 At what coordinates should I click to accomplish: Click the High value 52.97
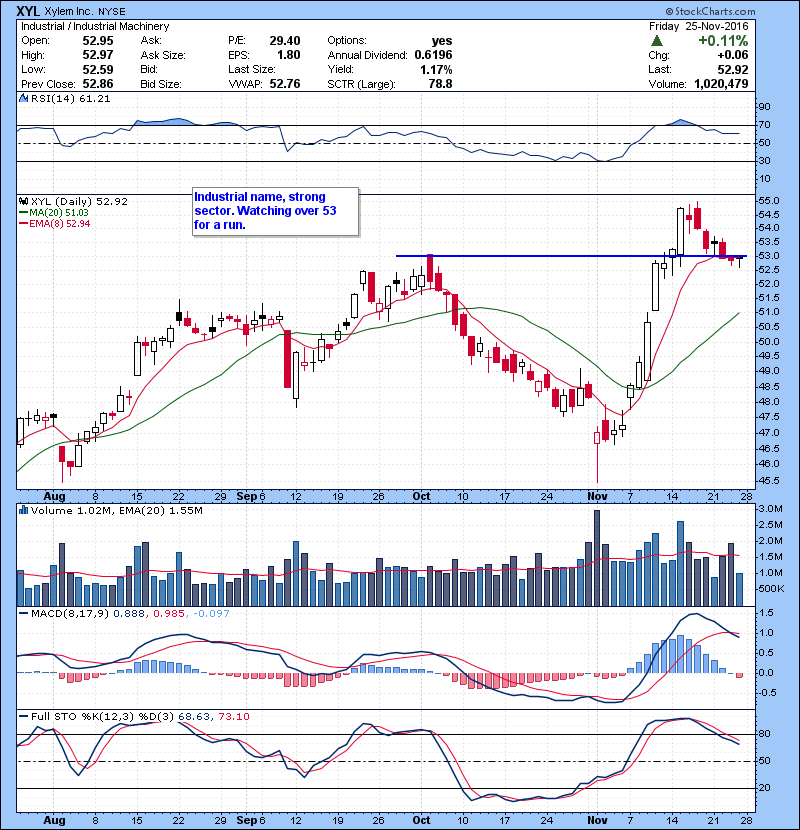point(97,55)
